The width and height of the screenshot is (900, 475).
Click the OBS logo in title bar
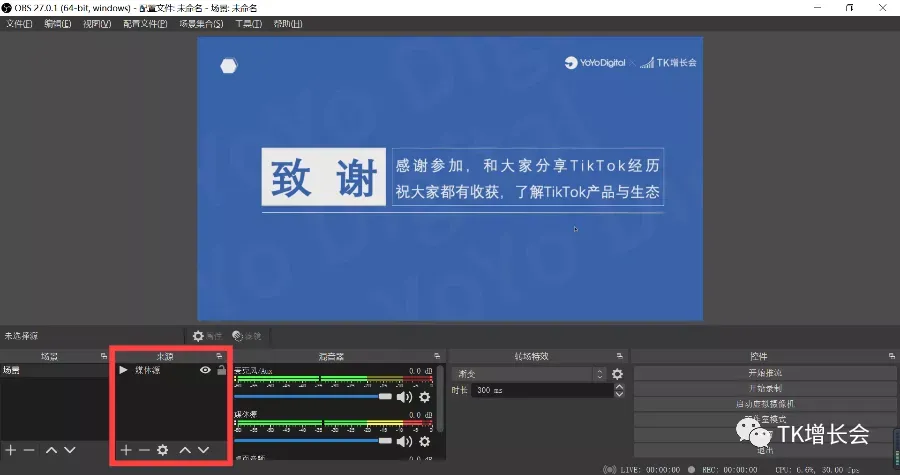click(x=7, y=8)
